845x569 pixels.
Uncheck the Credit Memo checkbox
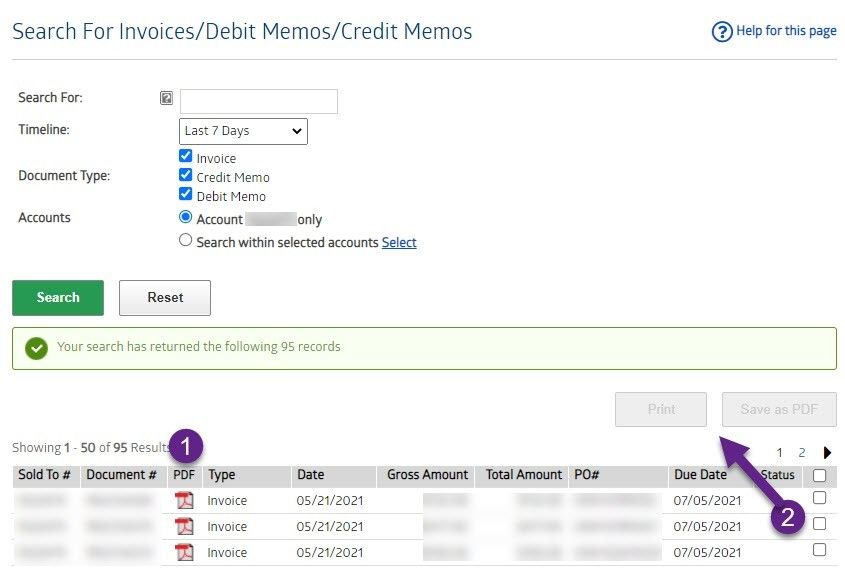point(185,176)
